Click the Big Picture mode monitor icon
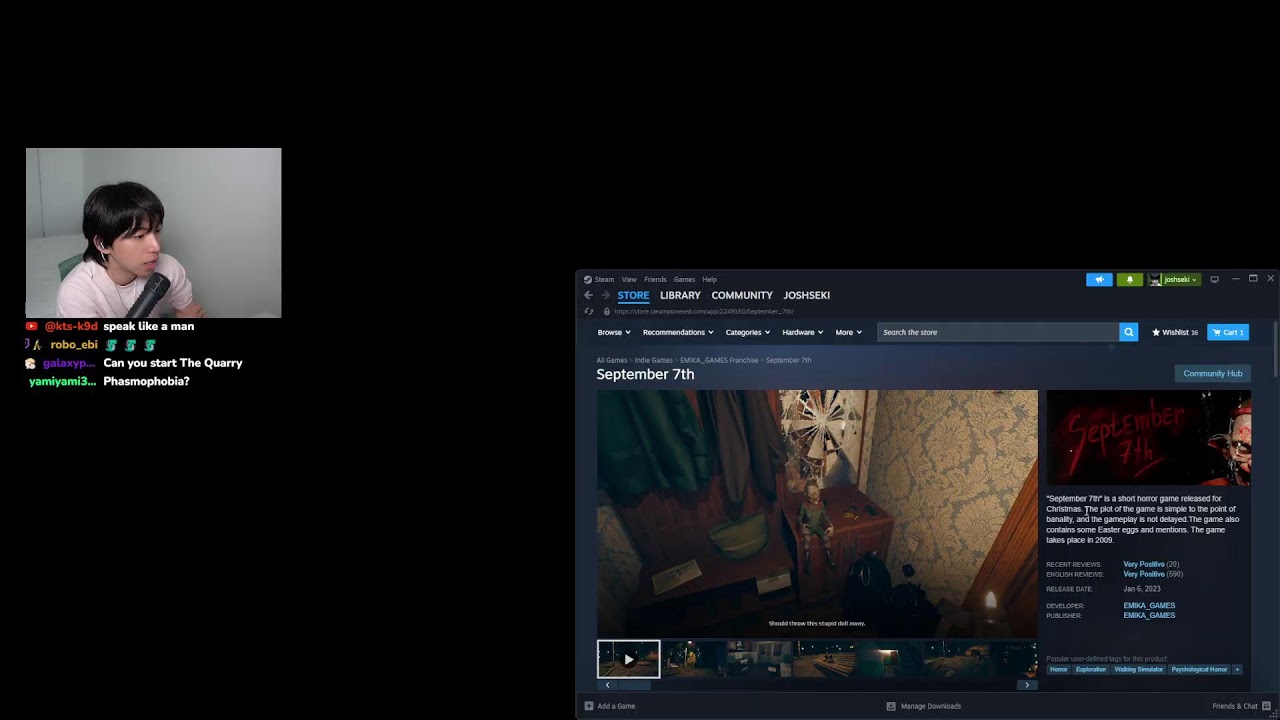The height and width of the screenshot is (720, 1280). (x=1214, y=279)
